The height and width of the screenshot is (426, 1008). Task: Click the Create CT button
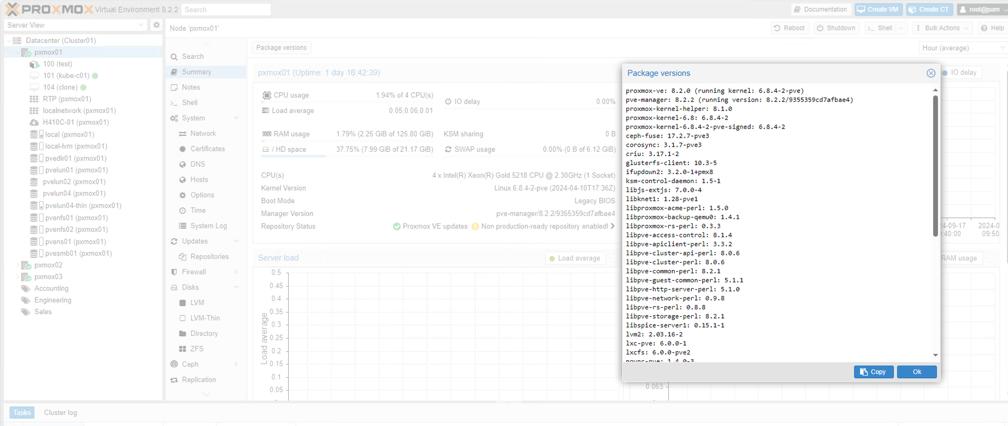click(930, 10)
